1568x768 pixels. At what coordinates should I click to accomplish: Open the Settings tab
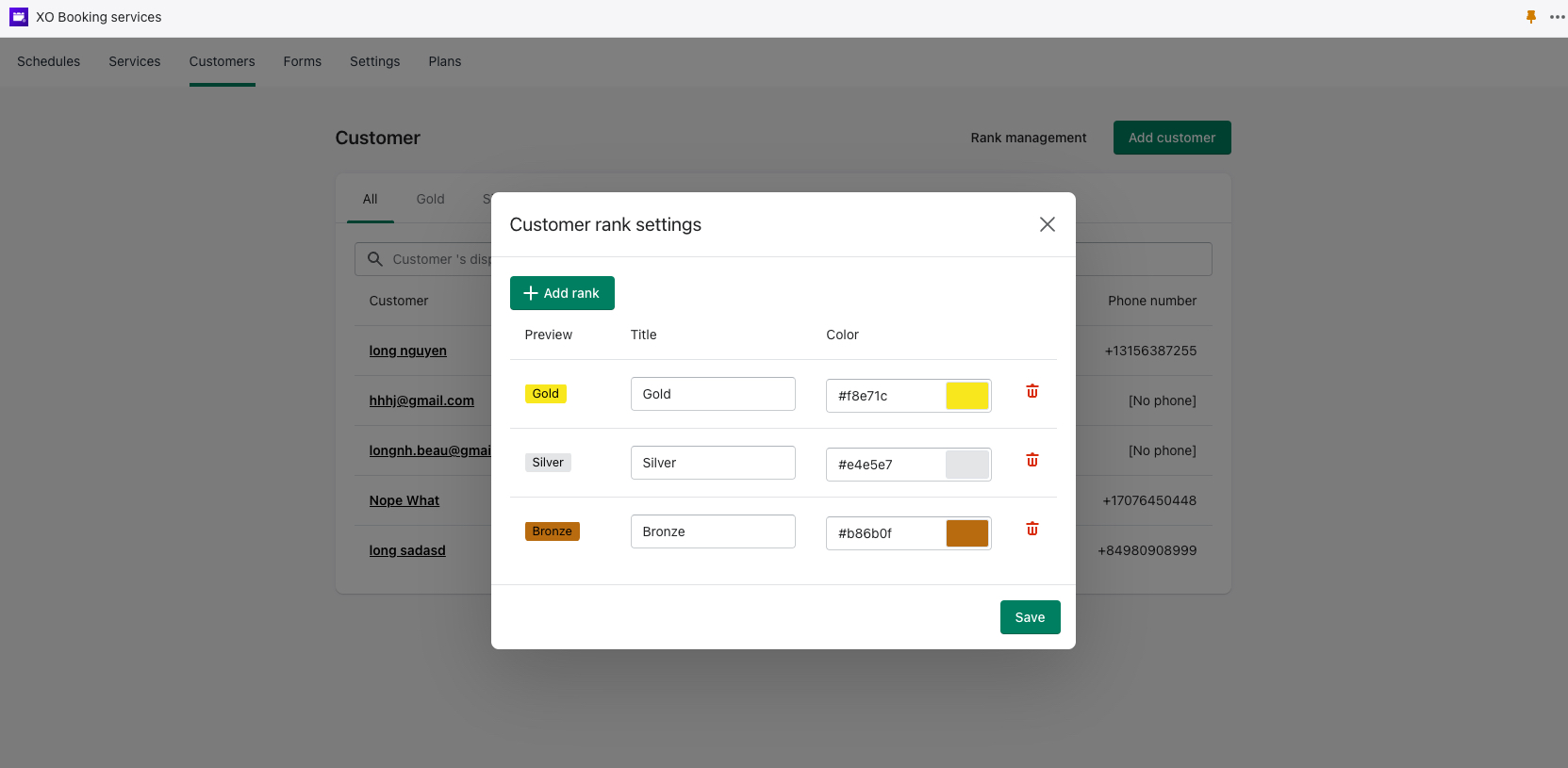pyautogui.click(x=375, y=61)
